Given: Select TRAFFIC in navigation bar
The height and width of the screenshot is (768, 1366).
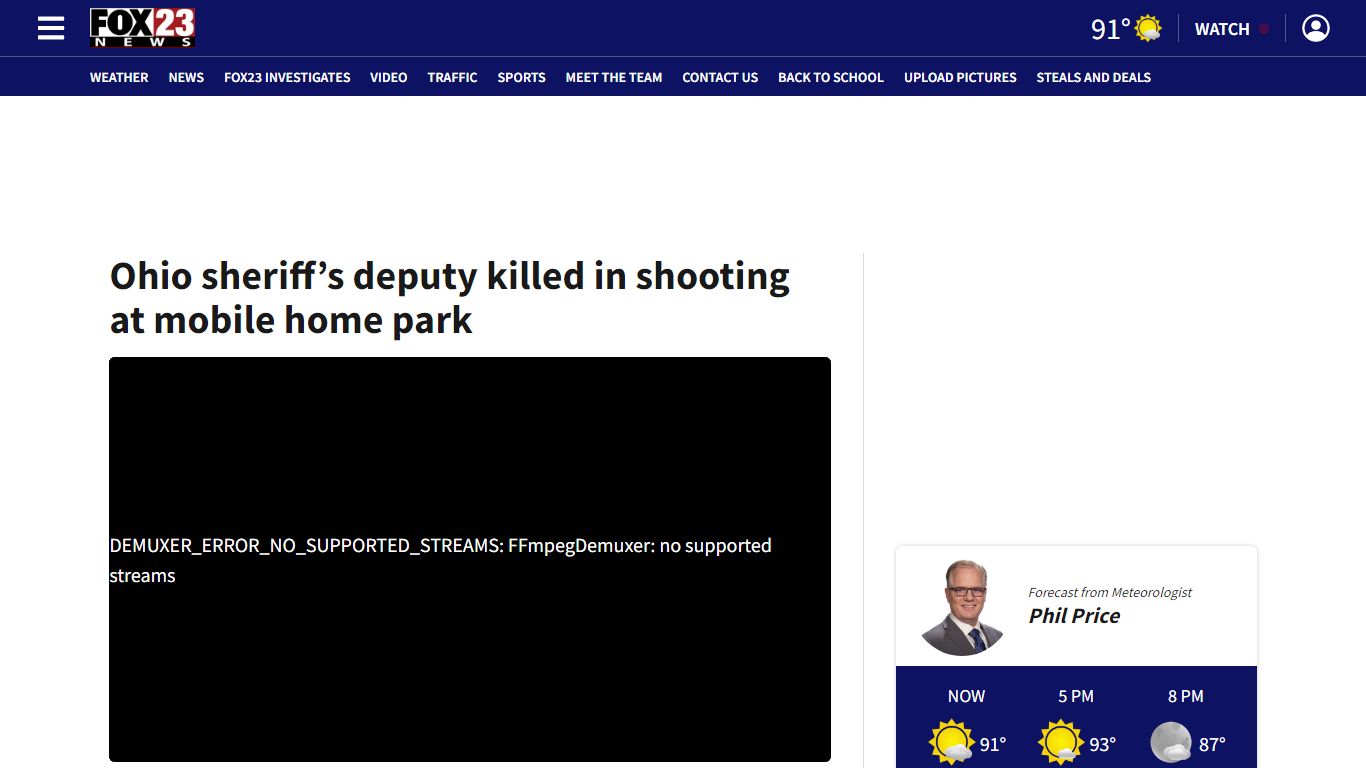Looking at the screenshot, I should [x=452, y=77].
